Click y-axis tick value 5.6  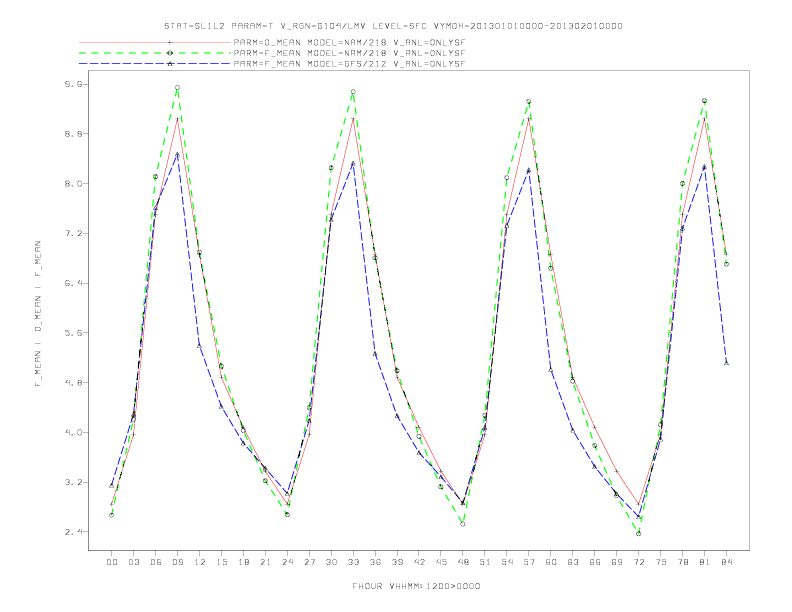pyautogui.click(x=72, y=333)
